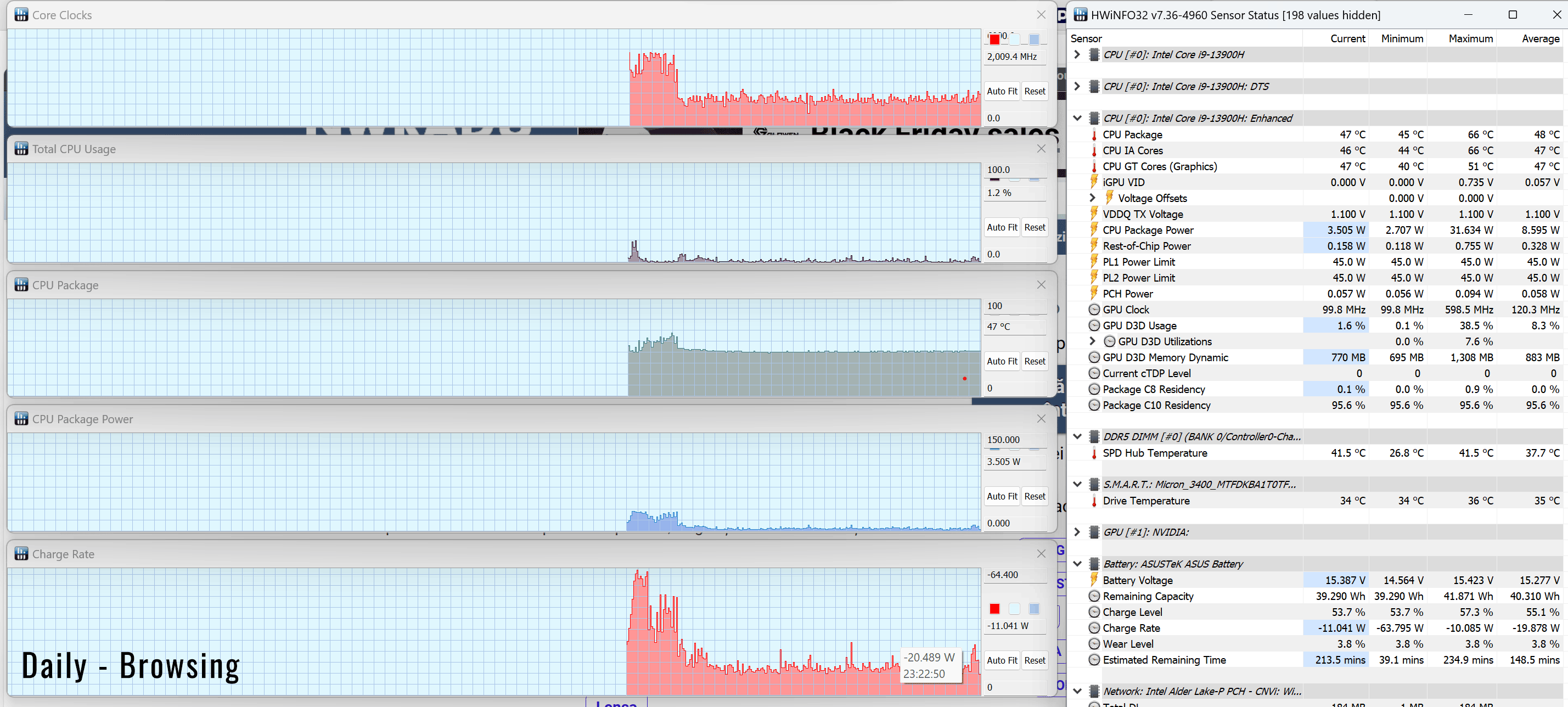Viewport: 1568px width, 707px height.
Task: Collapse the Intel Core i9-13900H: Enhanced group
Action: click(x=1077, y=118)
